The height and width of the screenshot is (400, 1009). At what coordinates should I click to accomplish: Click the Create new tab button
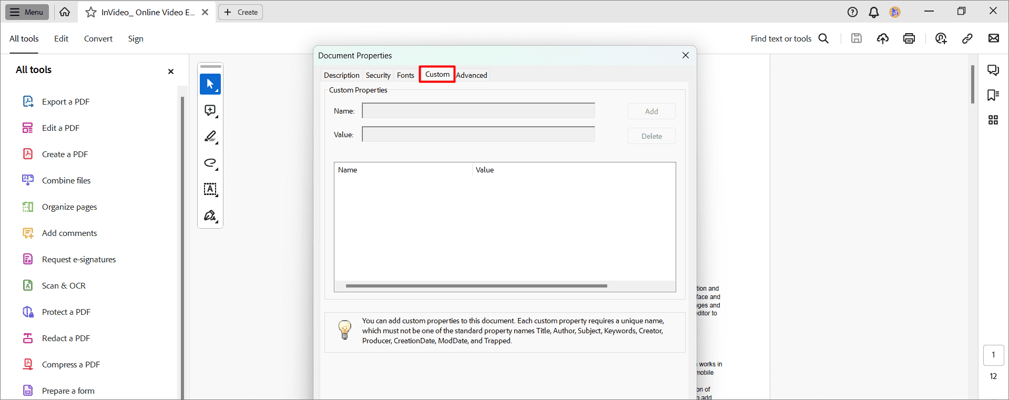point(241,12)
